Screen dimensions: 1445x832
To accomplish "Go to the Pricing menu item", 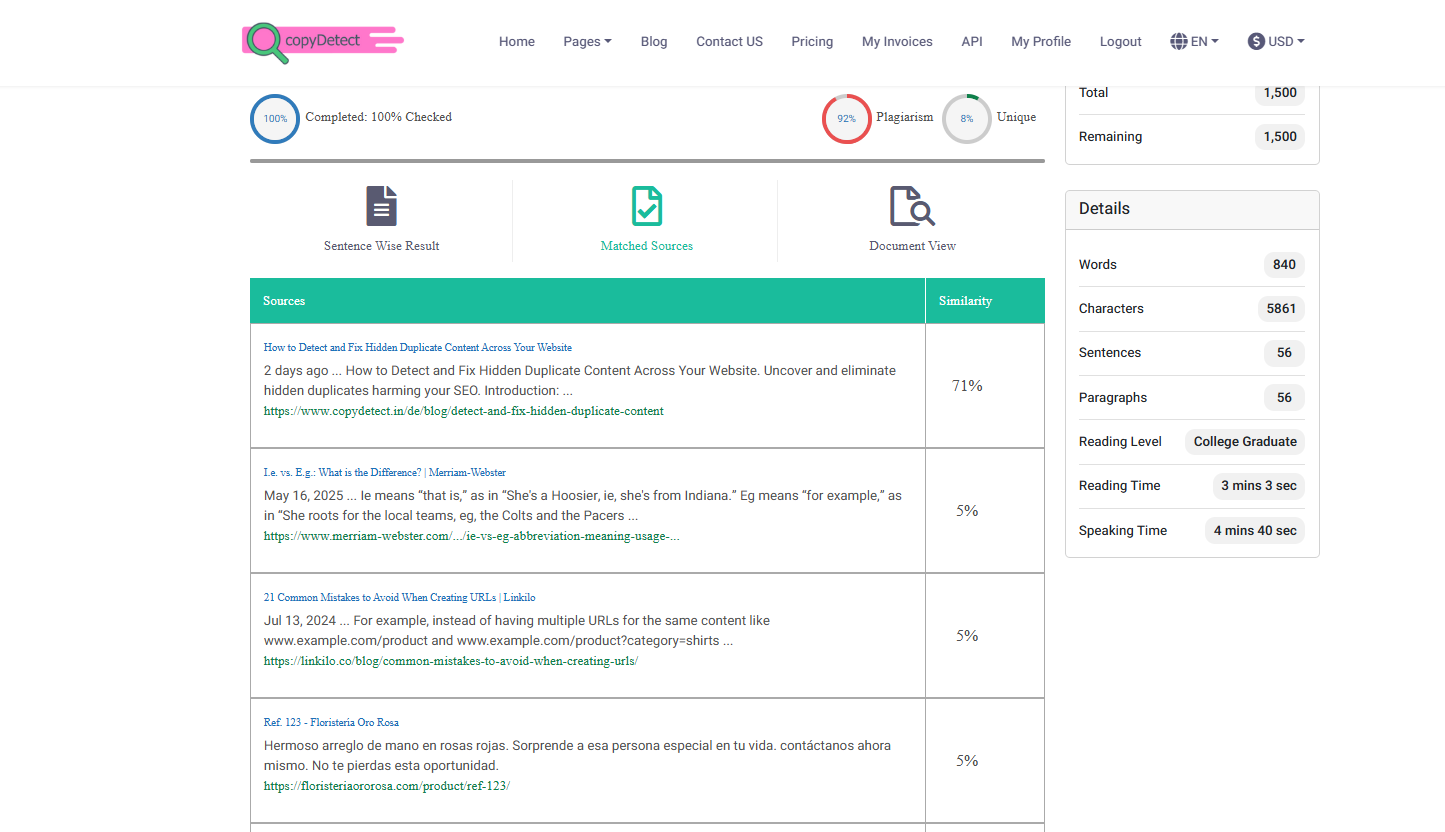I will click(x=812, y=41).
